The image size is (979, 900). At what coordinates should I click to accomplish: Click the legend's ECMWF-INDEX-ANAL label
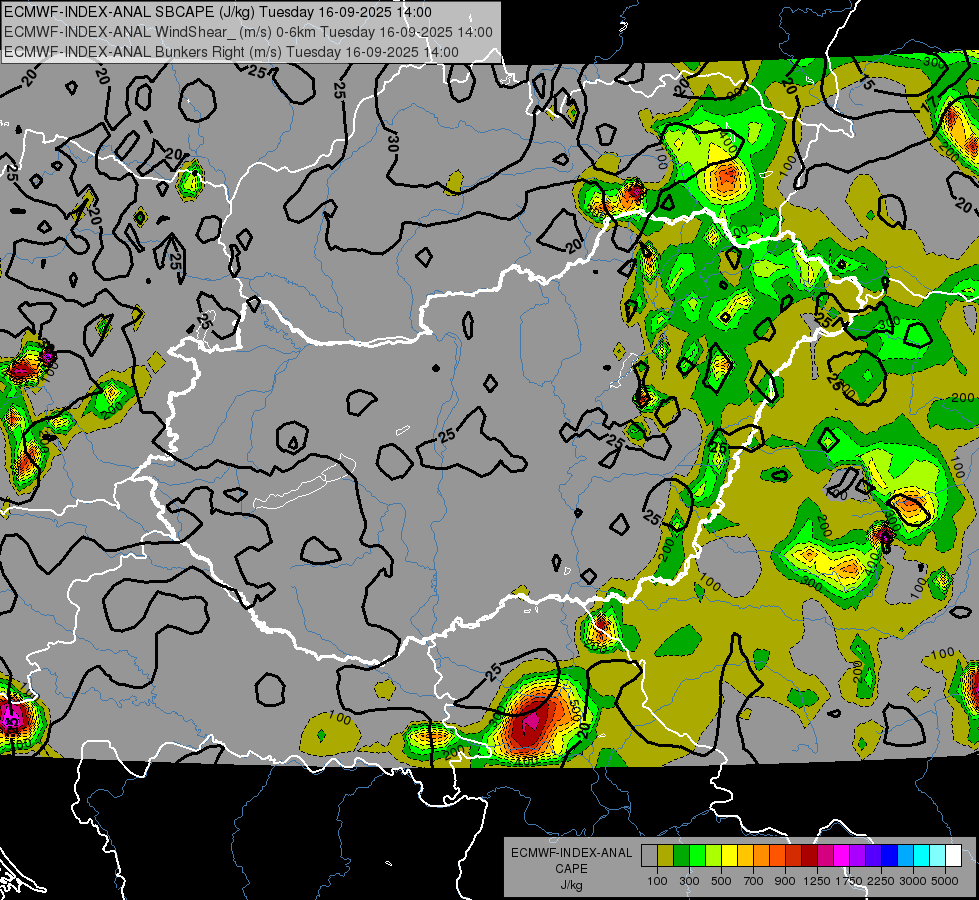pyautogui.click(x=571, y=853)
